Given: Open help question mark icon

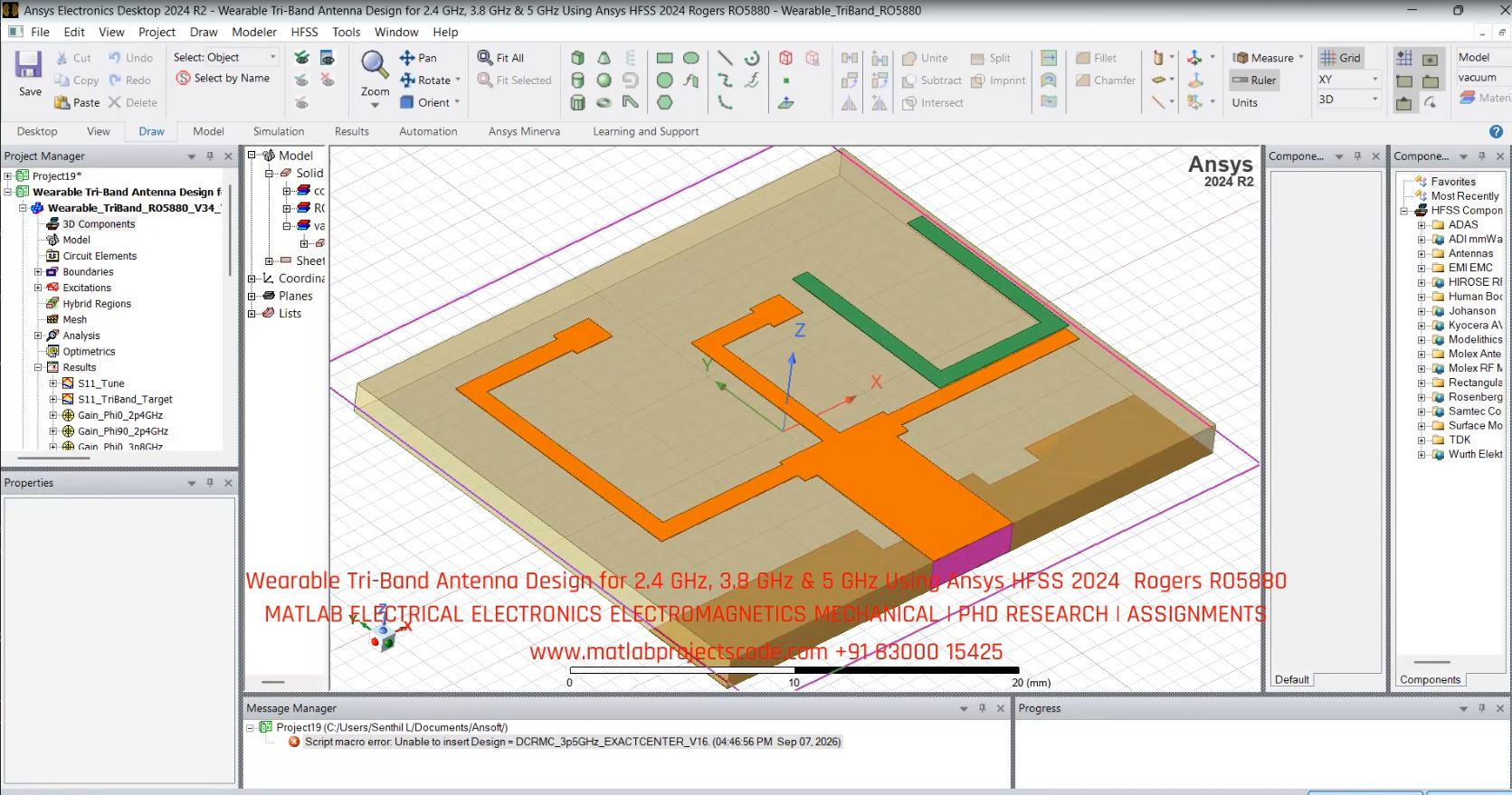Looking at the screenshot, I should pos(1496,131).
